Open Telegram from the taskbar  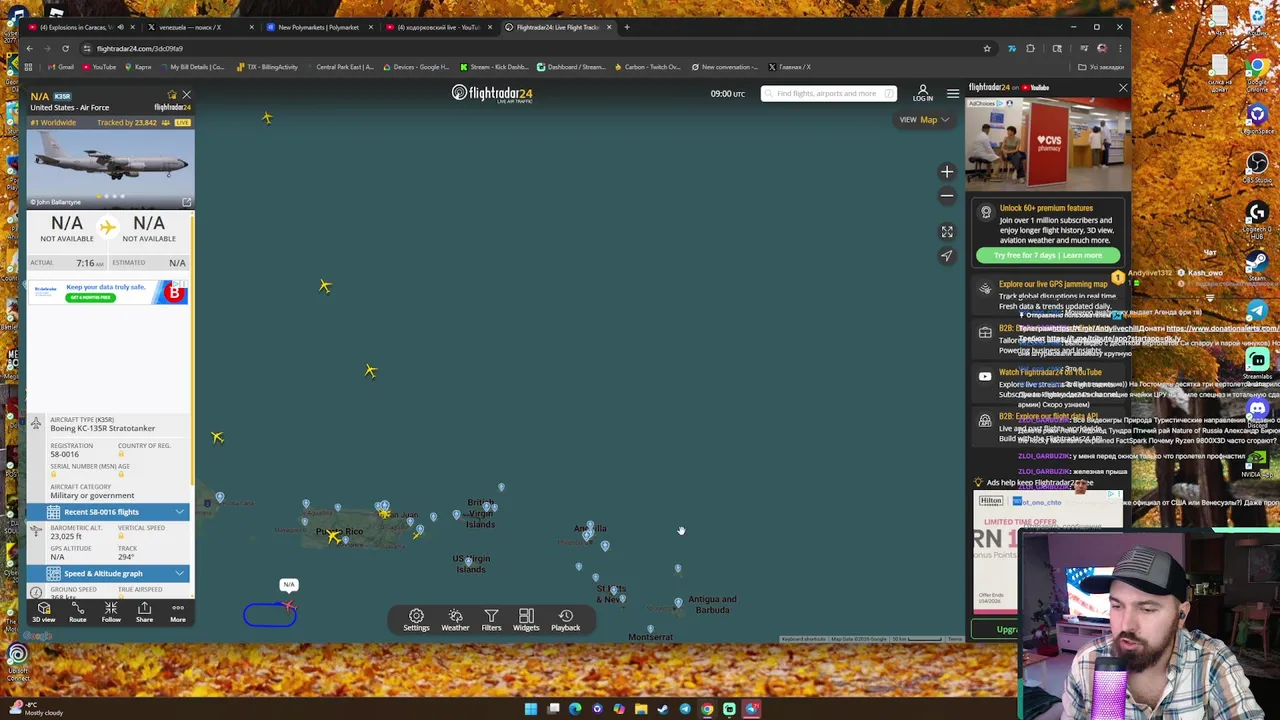tap(685, 709)
